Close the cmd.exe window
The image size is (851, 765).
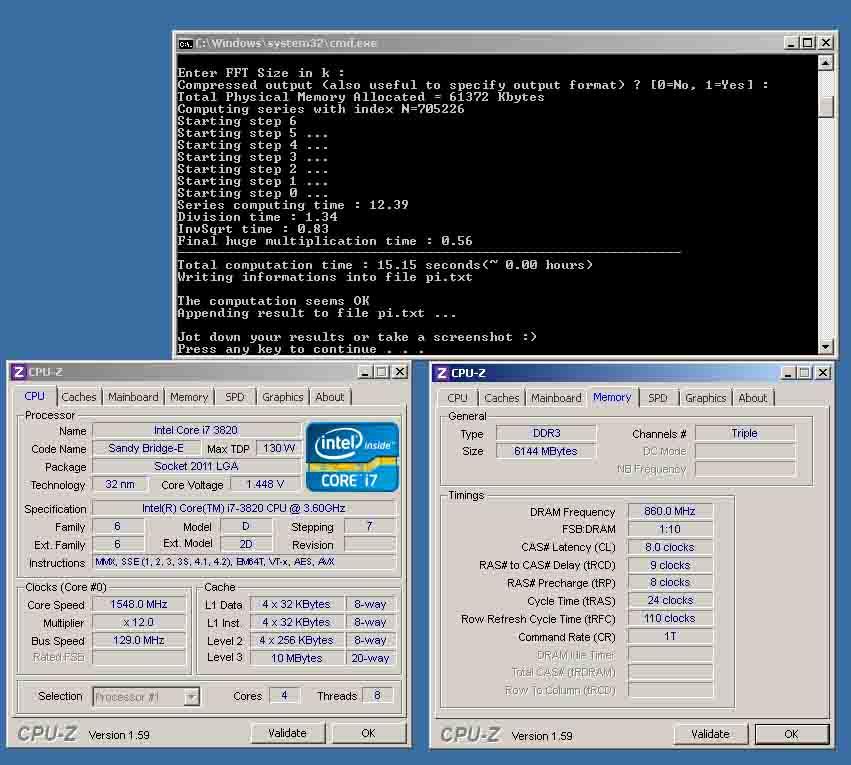(x=825, y=43)
